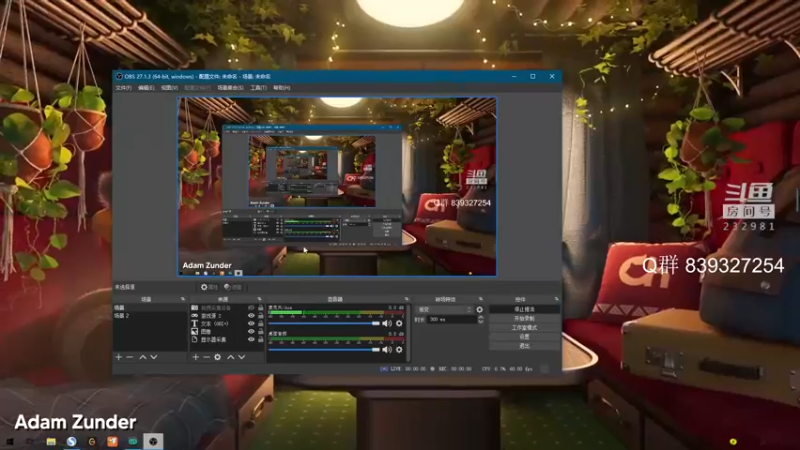Pop out the controls dock via header icon
The width and height of the screenshot is (800, 450).
tap(556, 299)
